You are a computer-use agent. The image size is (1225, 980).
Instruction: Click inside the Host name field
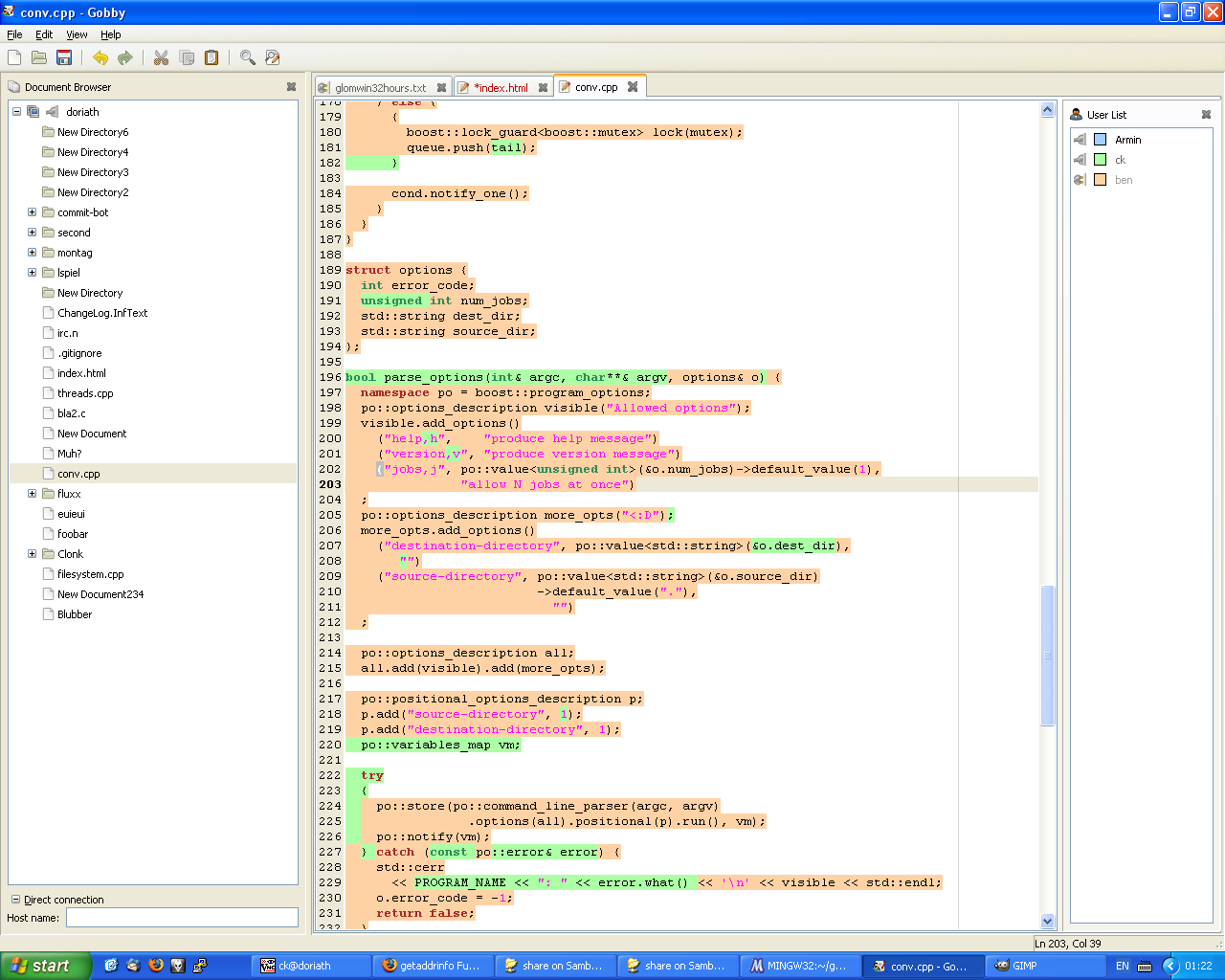click(x=182, y=917)
